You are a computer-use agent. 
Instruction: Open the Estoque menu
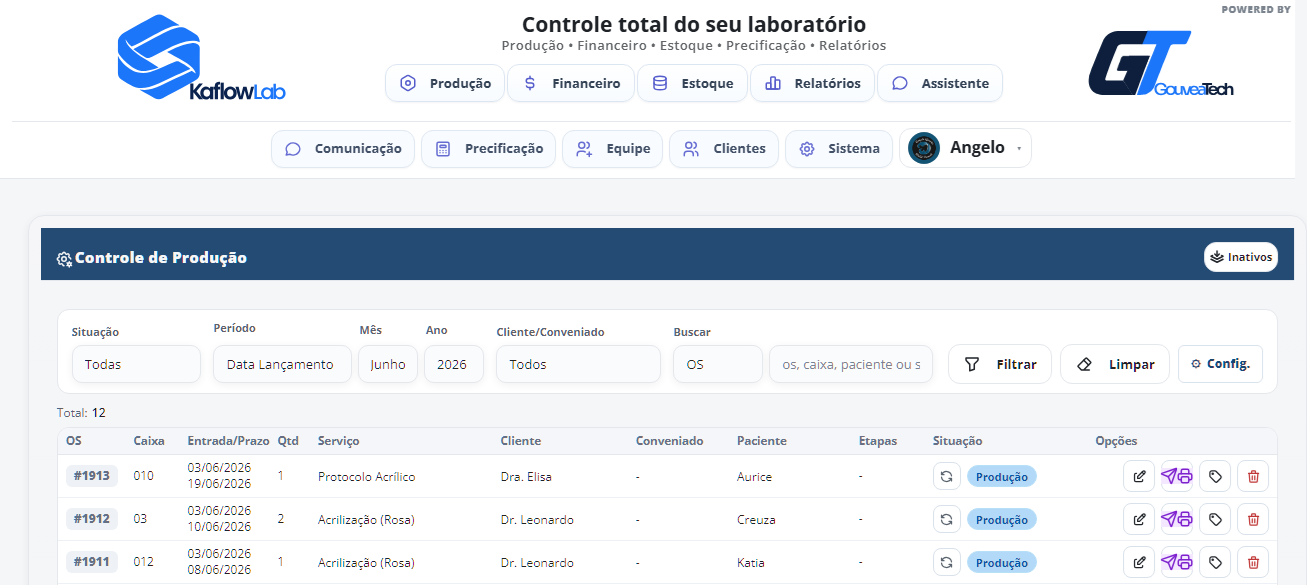click(692, 83)
